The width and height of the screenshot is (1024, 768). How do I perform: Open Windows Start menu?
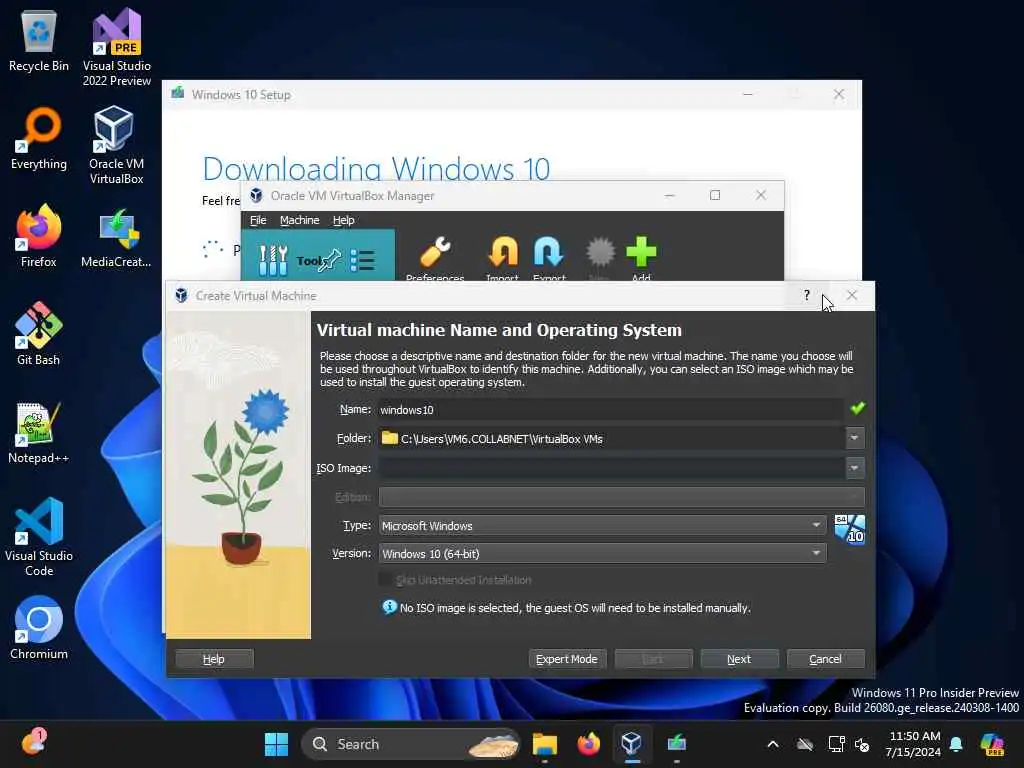click(x=276, y=744)
